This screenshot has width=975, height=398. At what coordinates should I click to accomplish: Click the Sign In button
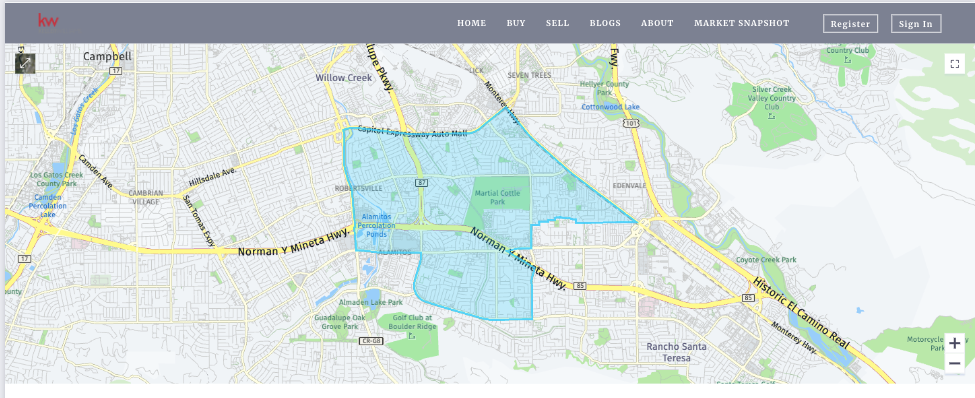click(x=916, y=24)
